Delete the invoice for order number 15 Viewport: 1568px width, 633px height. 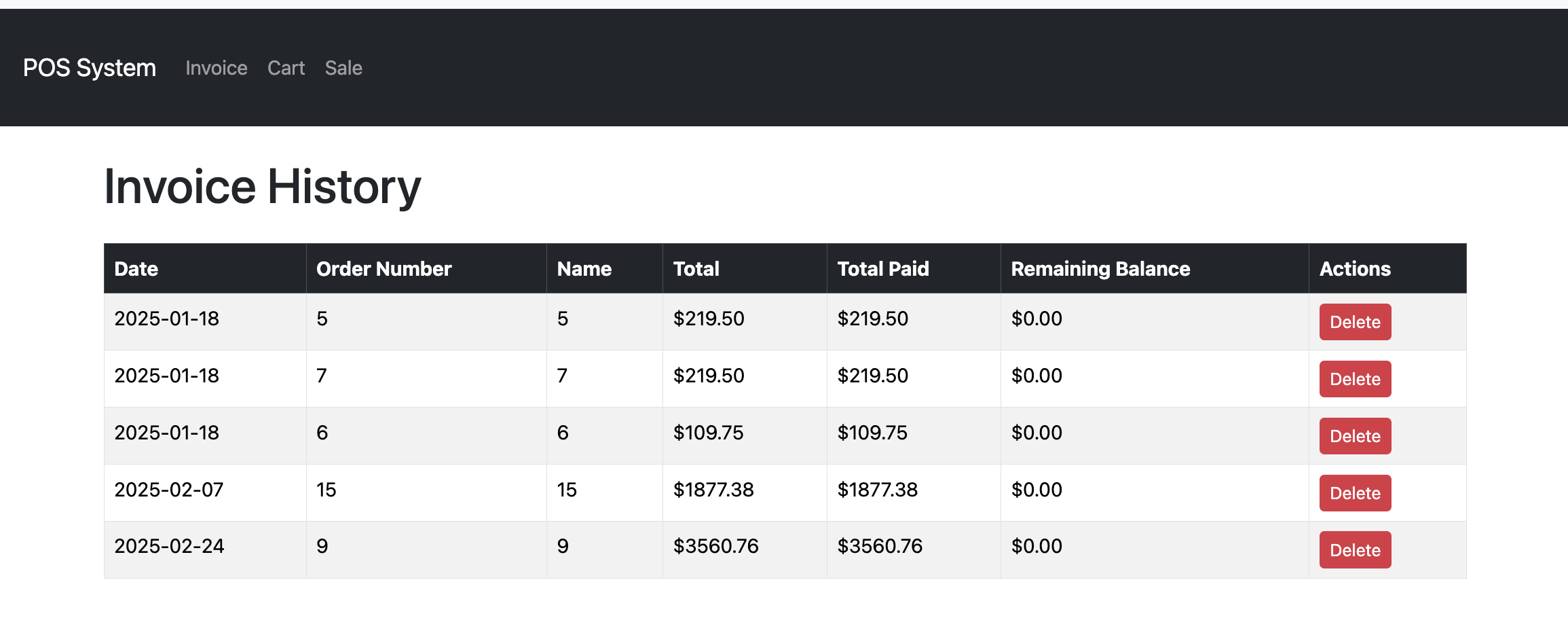(x=1355, y=493)
